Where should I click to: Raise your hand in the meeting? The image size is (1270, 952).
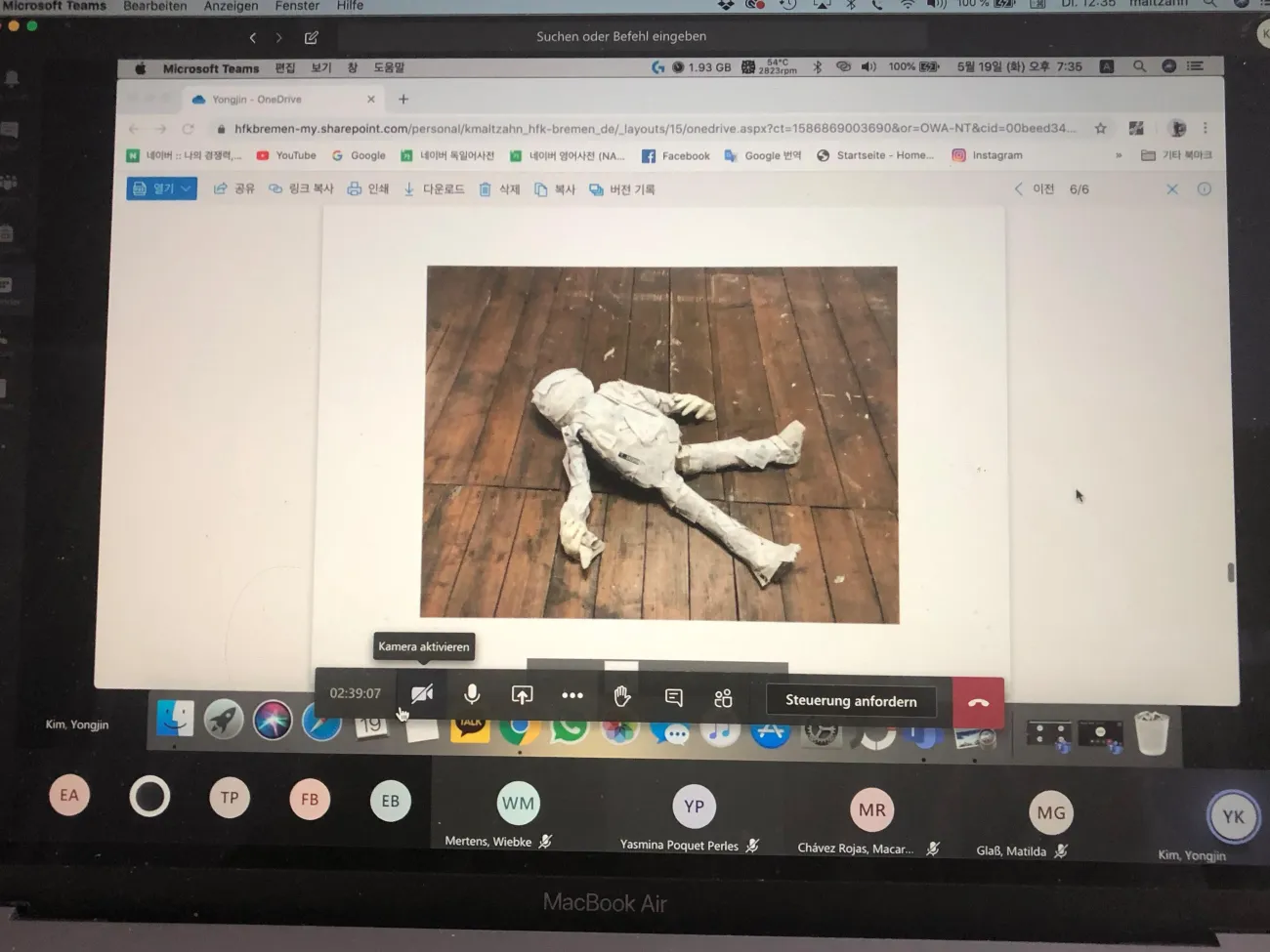(x=622, y=696)
